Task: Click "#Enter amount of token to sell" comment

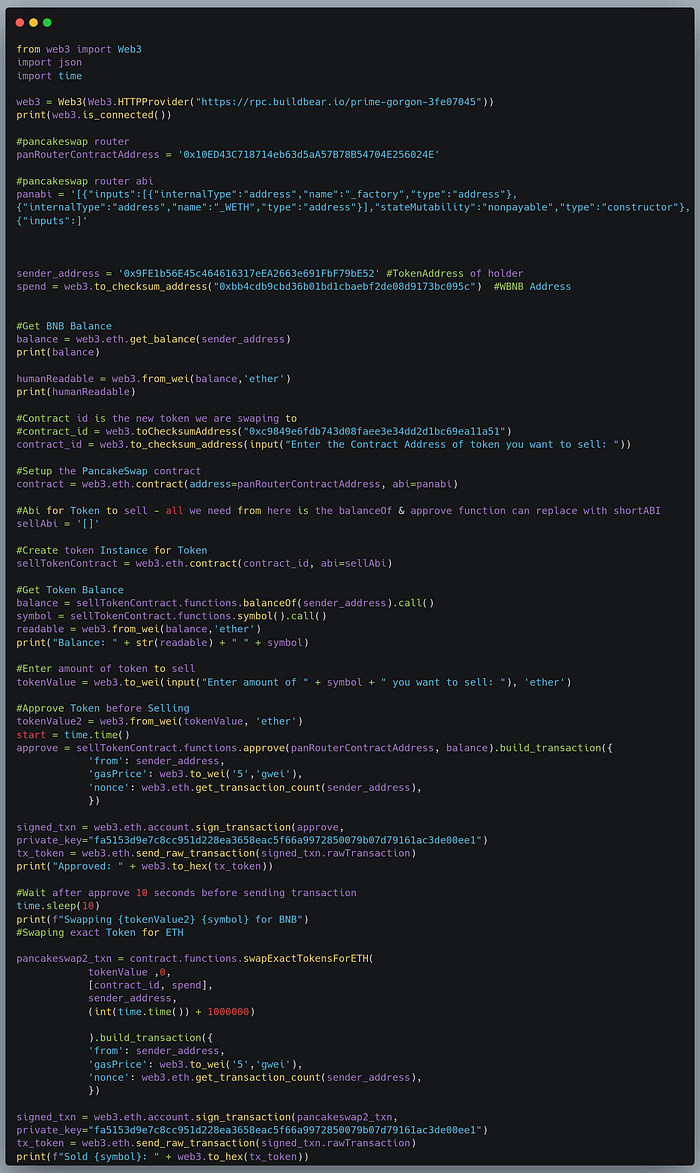Action: pyautogui.click(x=106, y=670)
